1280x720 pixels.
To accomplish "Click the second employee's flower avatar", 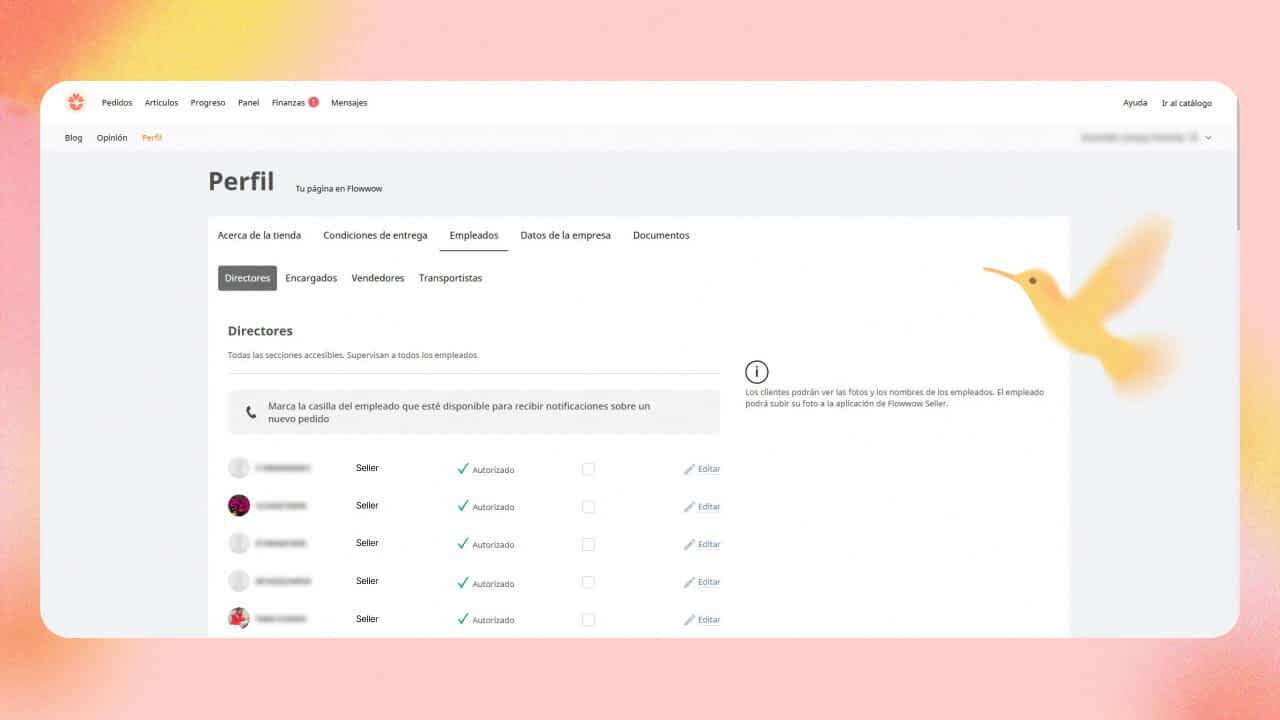I will pyautogui.click(x=239, y=505).
